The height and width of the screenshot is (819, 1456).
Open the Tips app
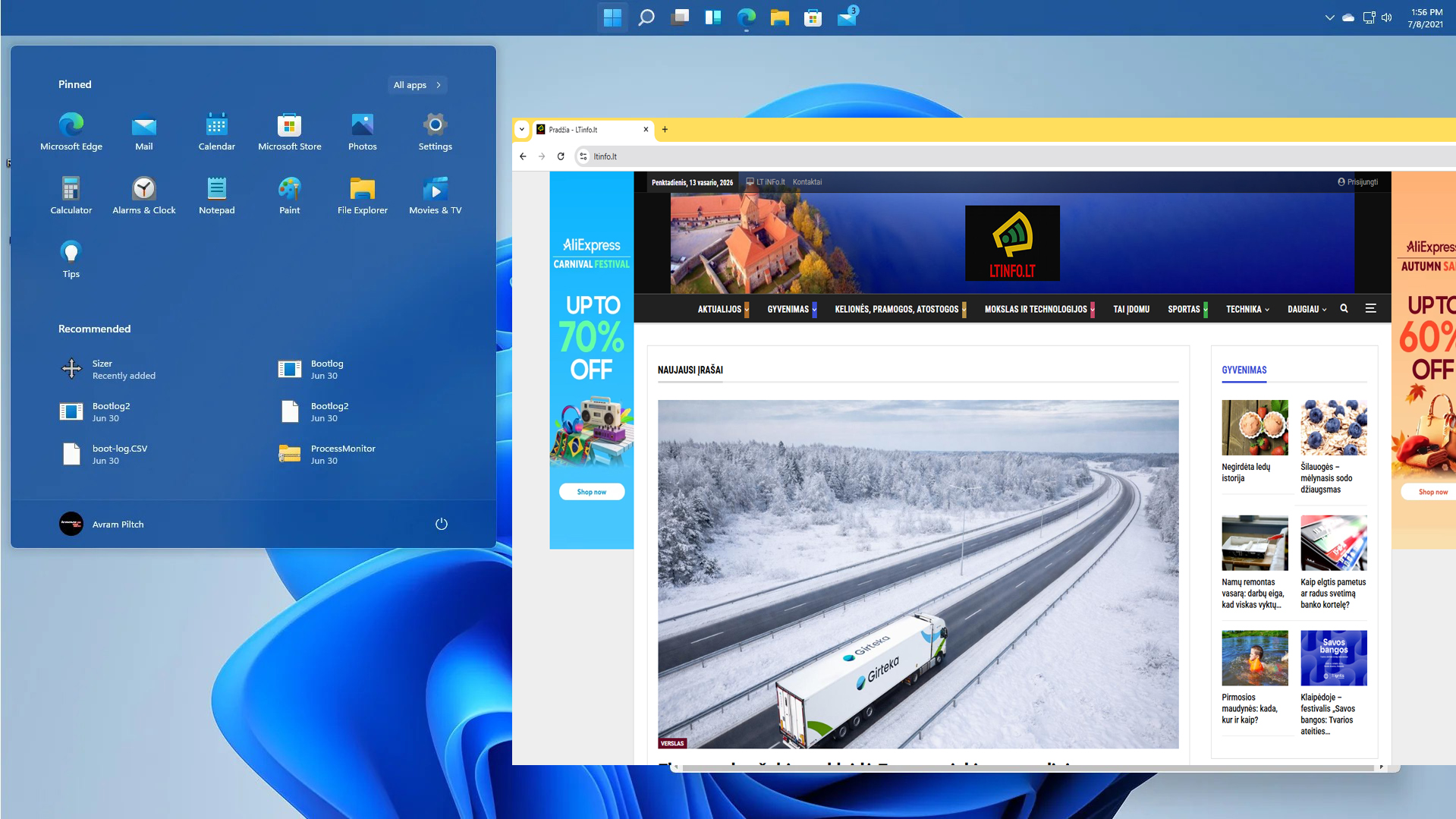click(71, 259)
